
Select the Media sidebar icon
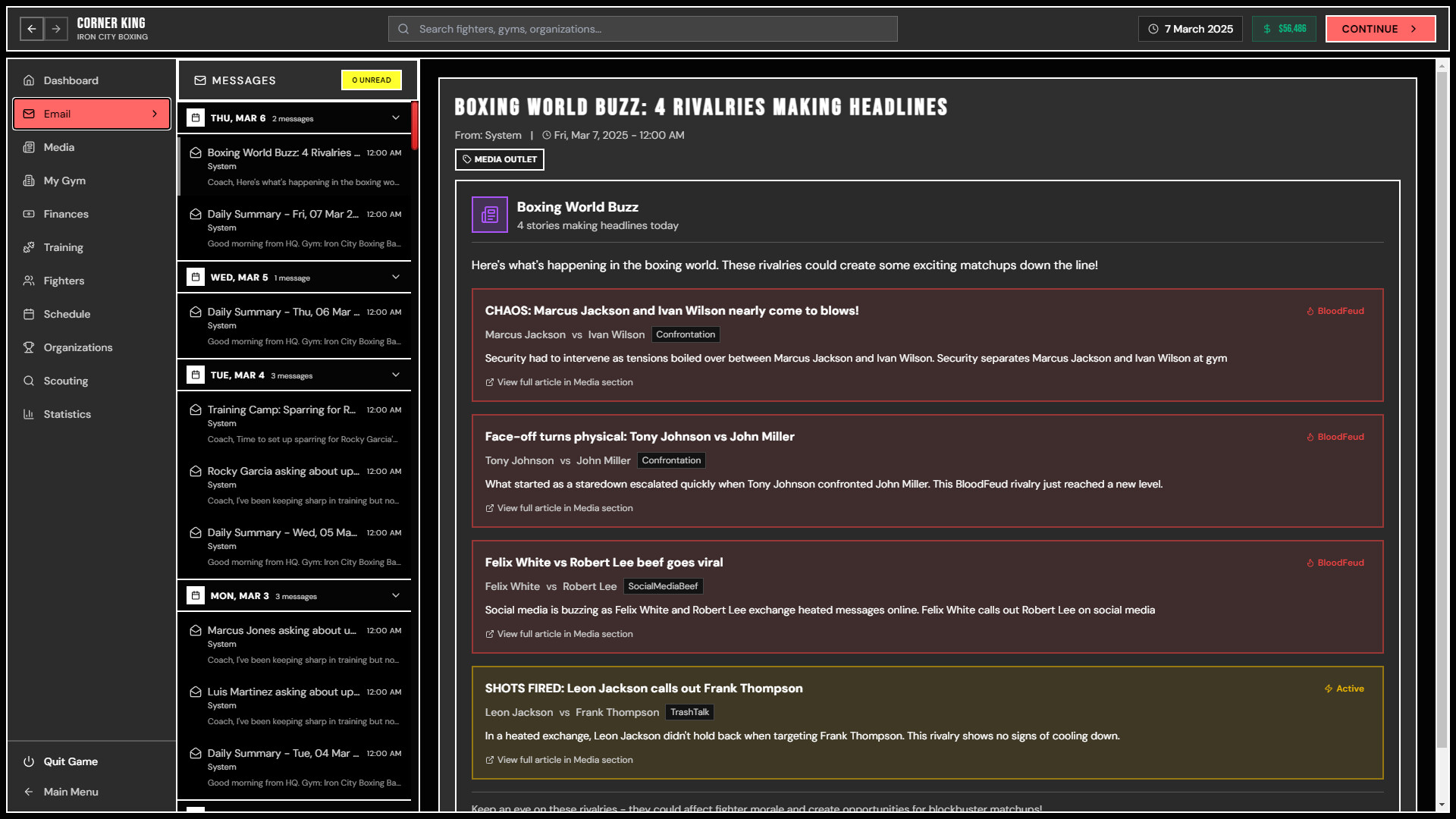[x=29, y=147]
